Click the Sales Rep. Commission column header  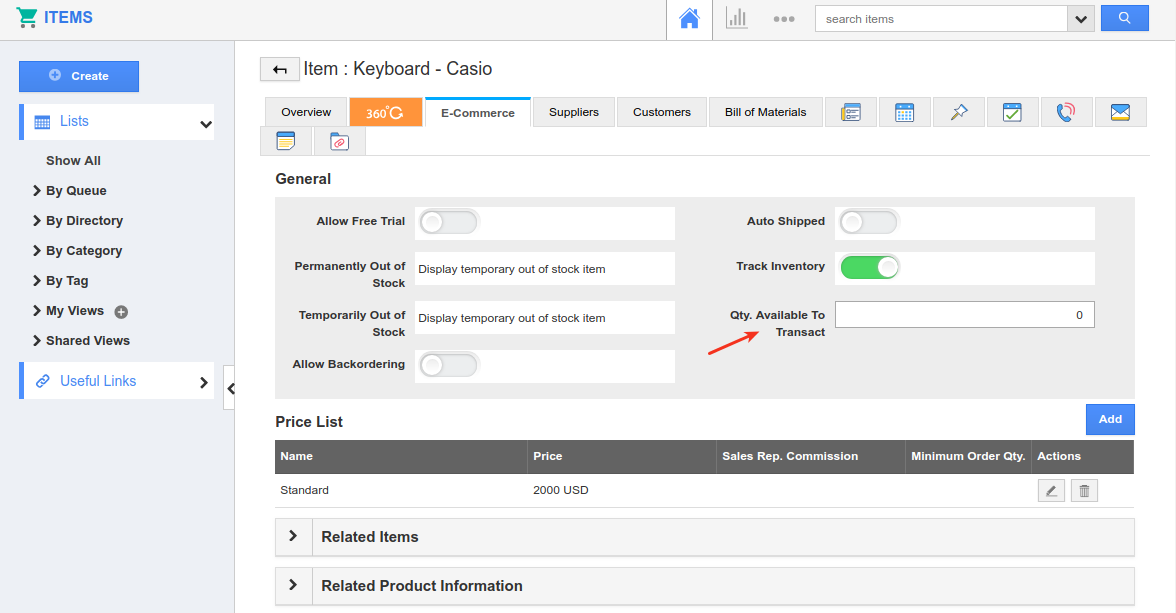811,457
